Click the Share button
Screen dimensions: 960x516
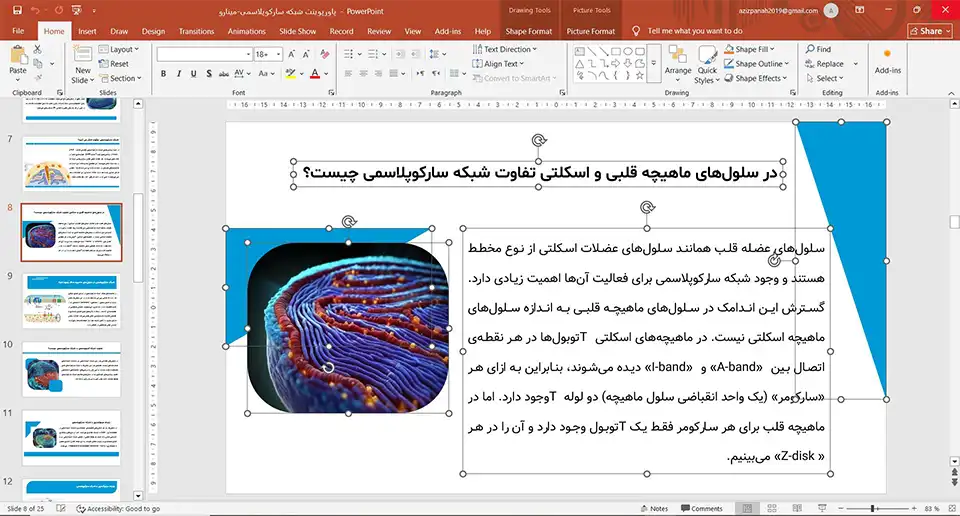[x=930, y=31]
